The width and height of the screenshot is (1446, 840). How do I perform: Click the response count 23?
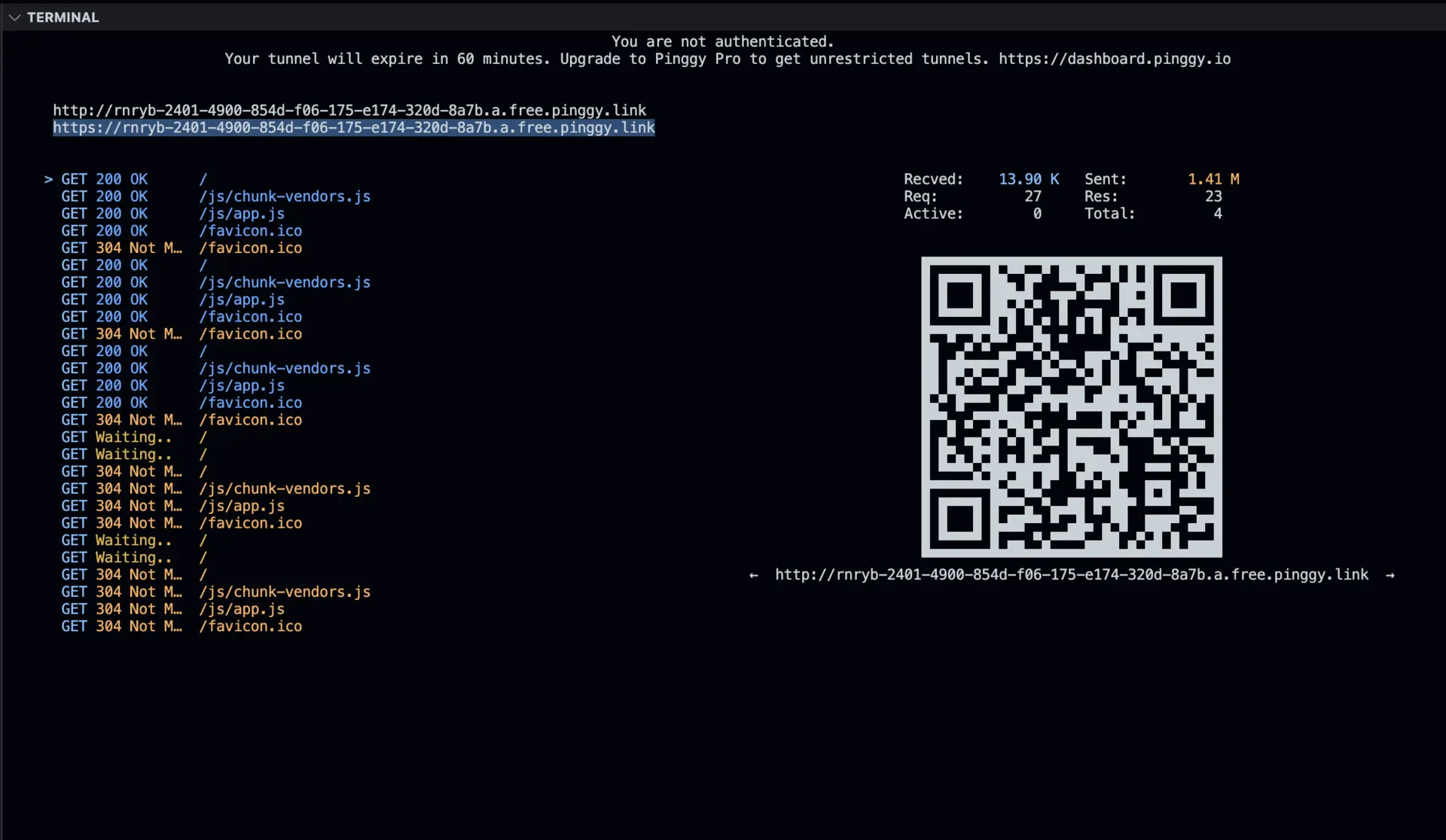[x=1213, y=196]
